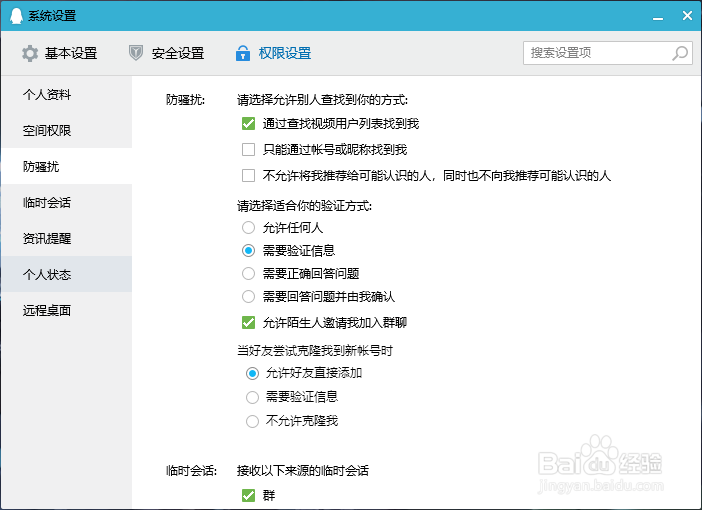
Task: Click the 当好友尝试克隆我到新帐号时 heading
Action: click(315, 351)
